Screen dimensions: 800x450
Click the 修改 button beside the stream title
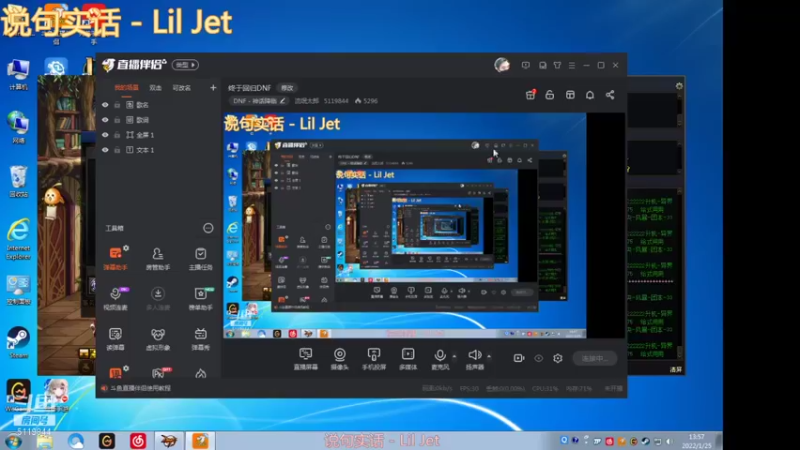(x=287, y=88)
